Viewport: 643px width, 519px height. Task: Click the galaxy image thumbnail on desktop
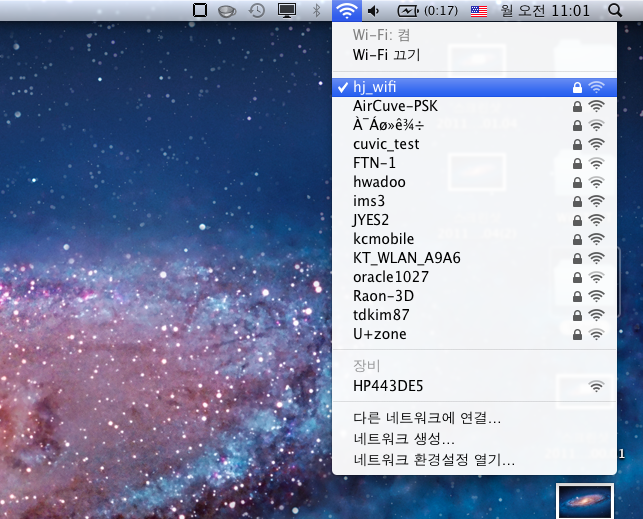point(585,501)
